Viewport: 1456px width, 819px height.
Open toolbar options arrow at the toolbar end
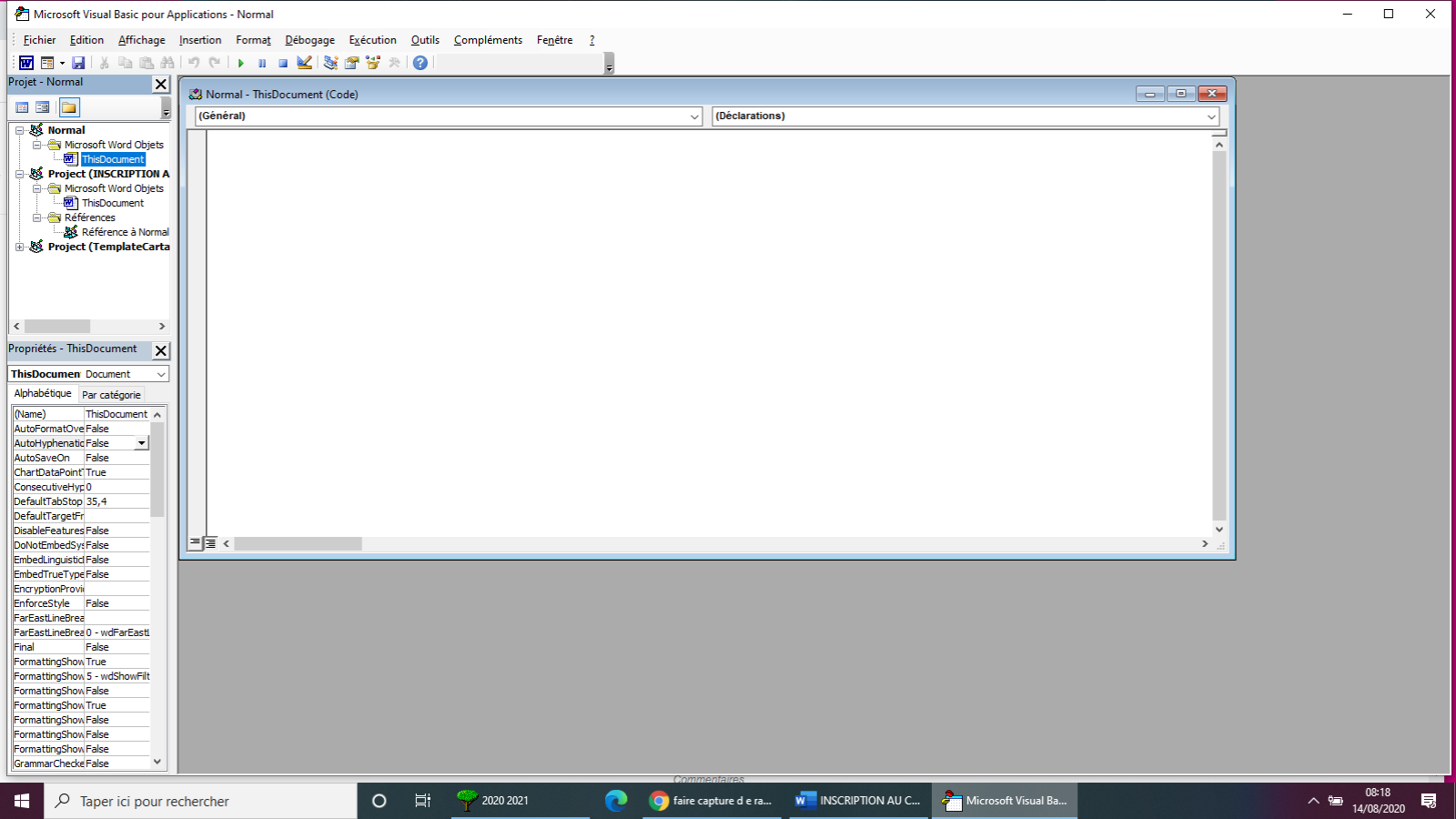[610, 64]
